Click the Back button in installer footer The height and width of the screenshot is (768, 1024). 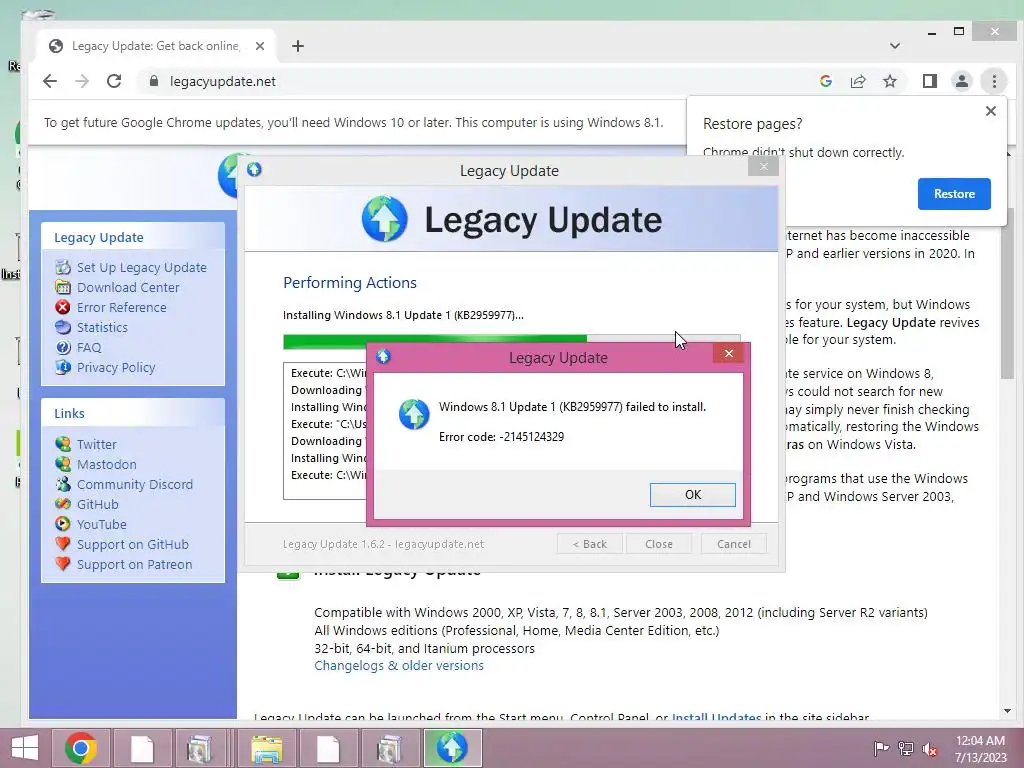589,544
